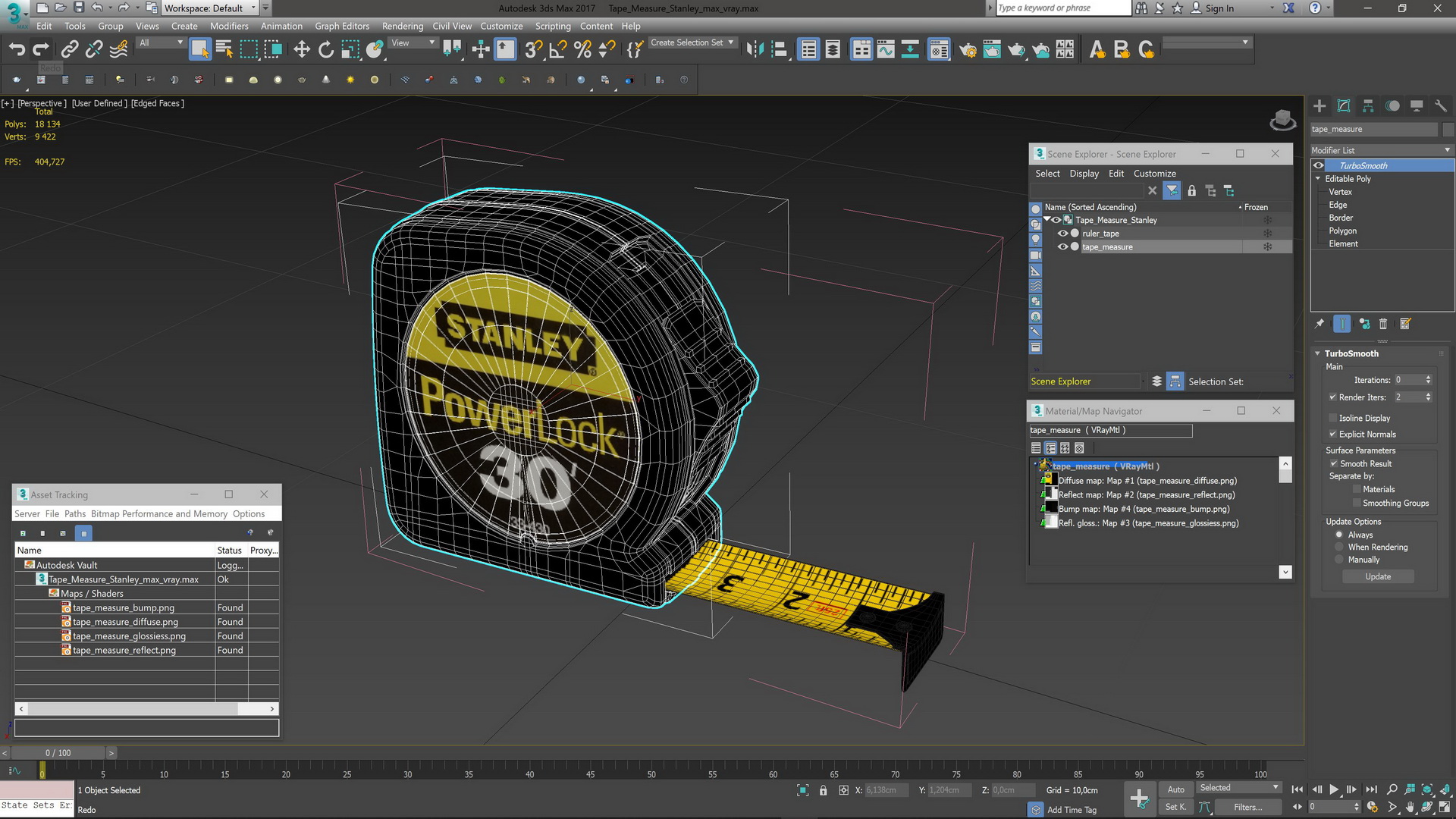Viewport: 1456px width, 819px height.
Task: Collapse the TurboSmooth rollout
Action: coord(1318,354)
